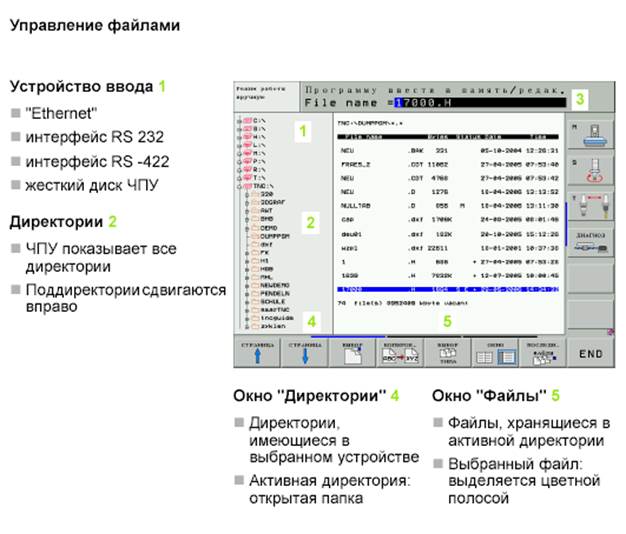Image resolution: width=626 pixels, height=534 pixels.
Task: Open the last files softkey
Action: [x=543, y=353]
